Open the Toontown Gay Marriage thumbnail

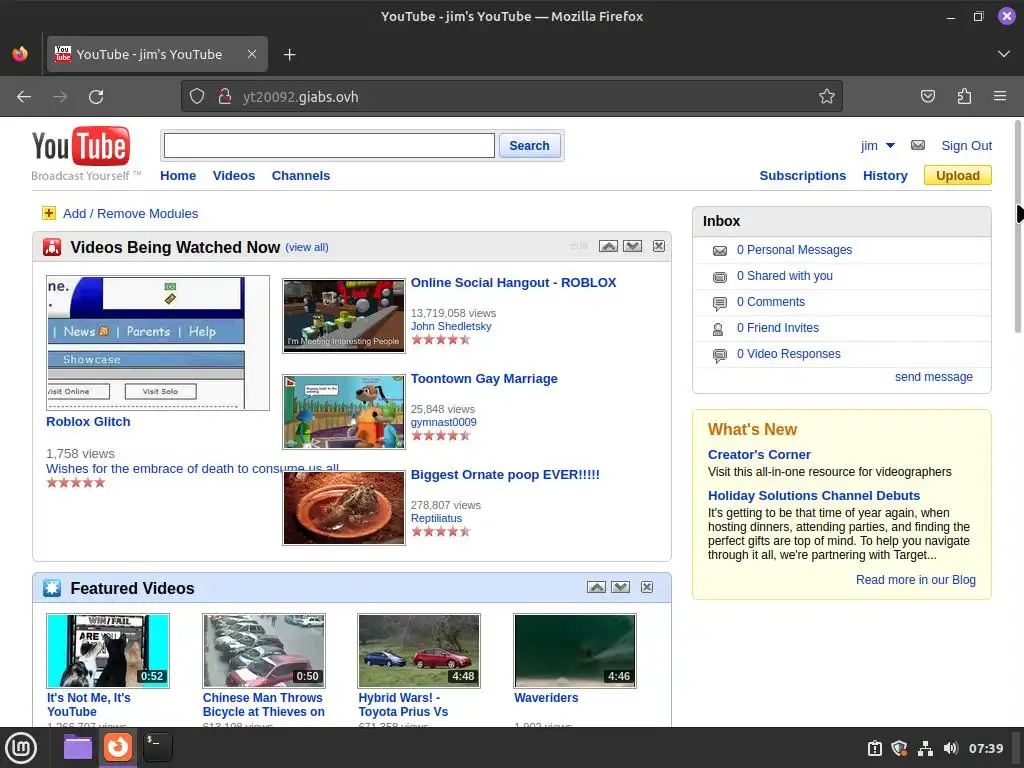pos(344,412)
